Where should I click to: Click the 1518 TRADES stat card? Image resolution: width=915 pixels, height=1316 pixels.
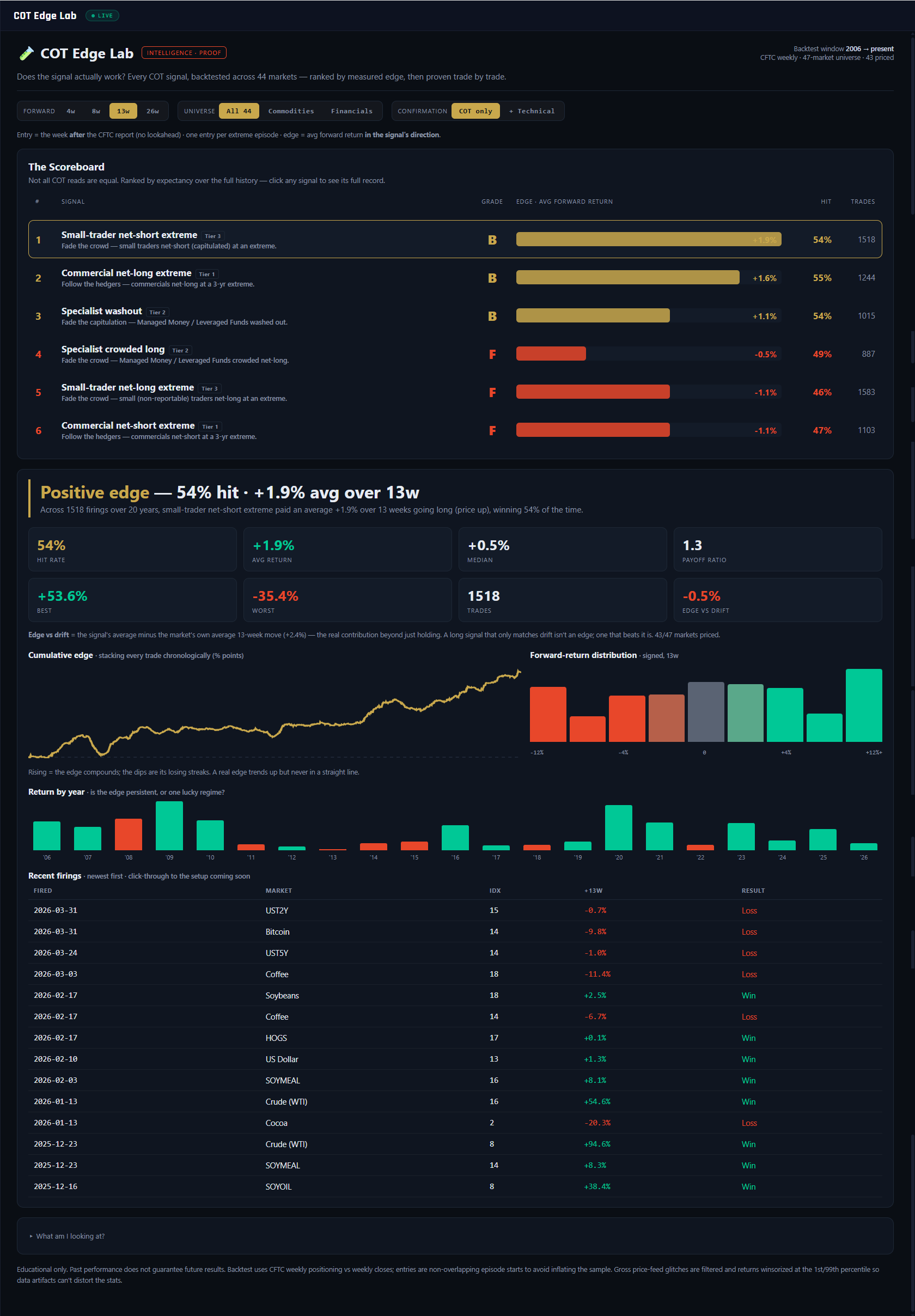coord(563,600)
